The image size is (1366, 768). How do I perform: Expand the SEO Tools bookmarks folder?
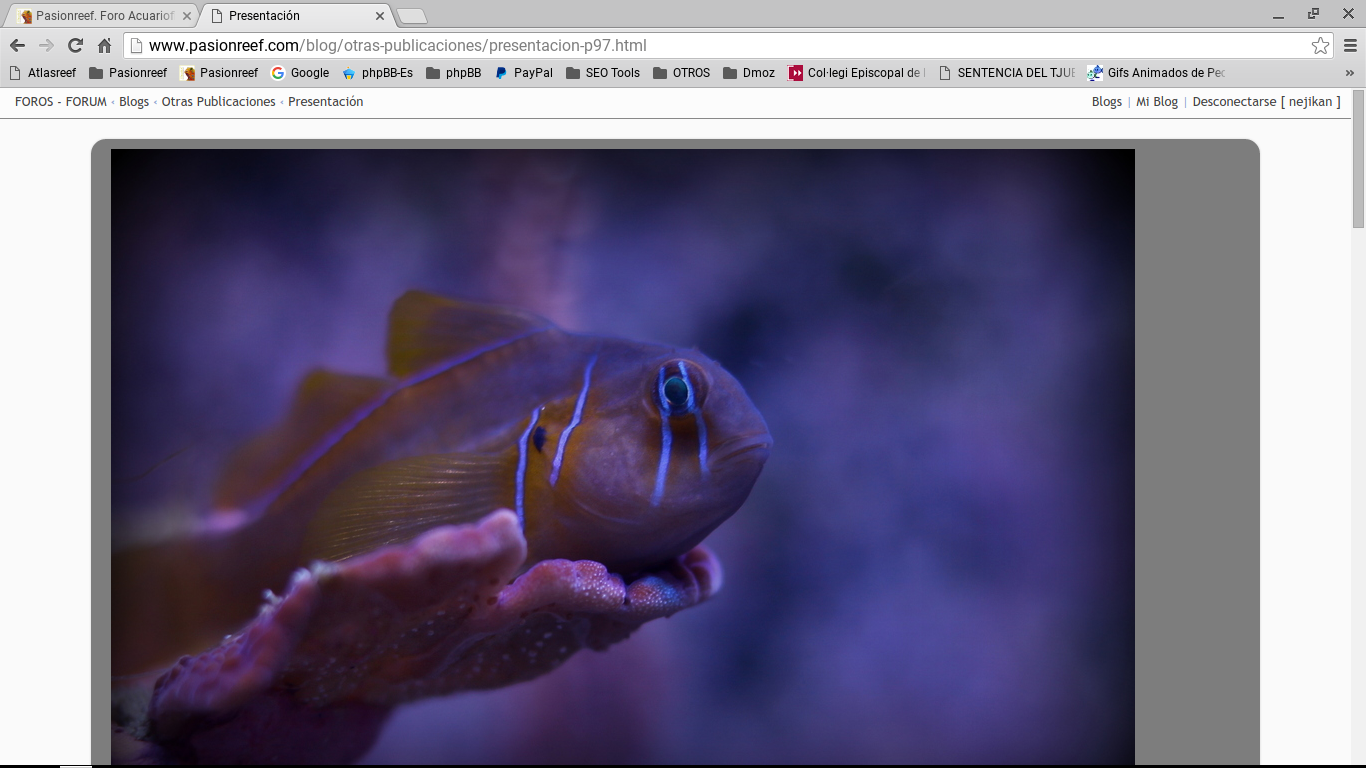(603, 73)
